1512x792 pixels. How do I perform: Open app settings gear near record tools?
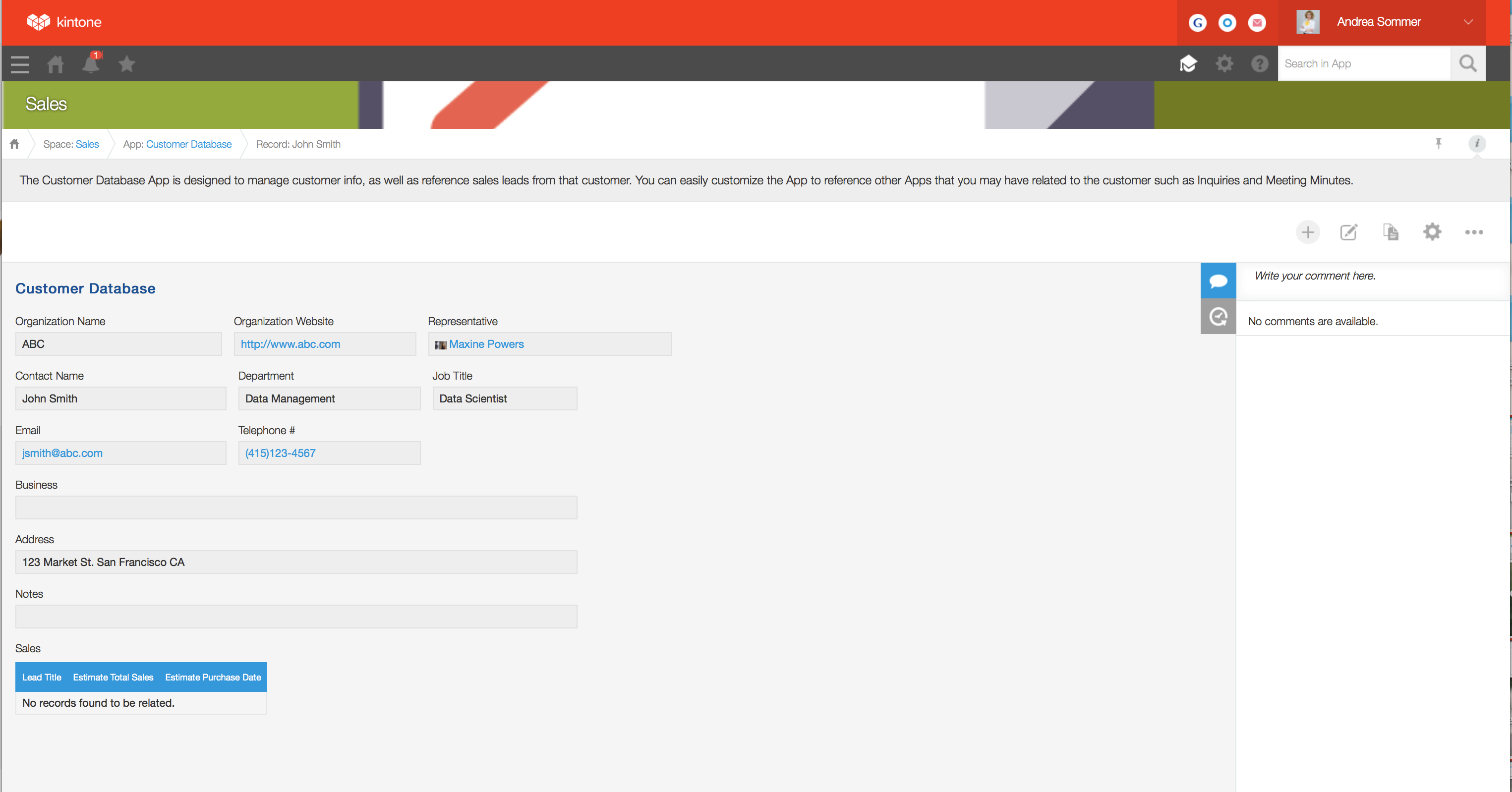(x=1432, y=232)
